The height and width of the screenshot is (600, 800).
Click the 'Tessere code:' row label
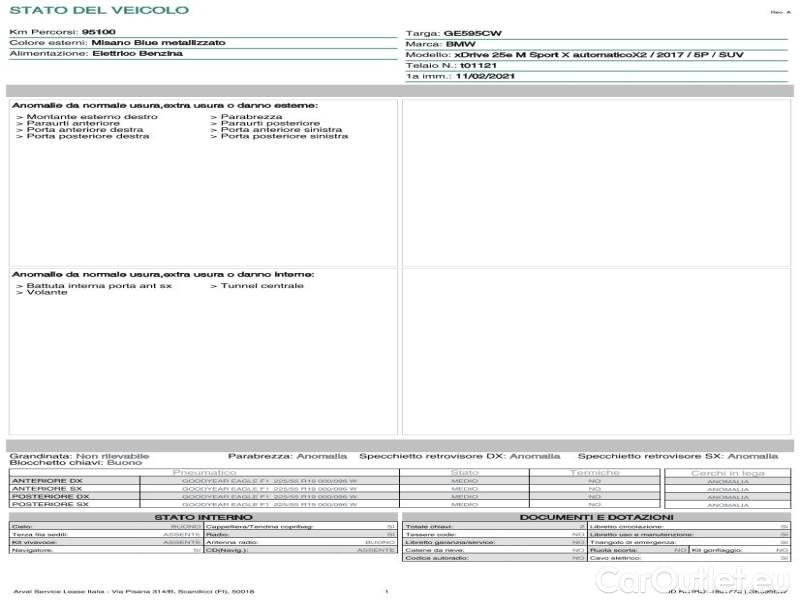(430, 534)
